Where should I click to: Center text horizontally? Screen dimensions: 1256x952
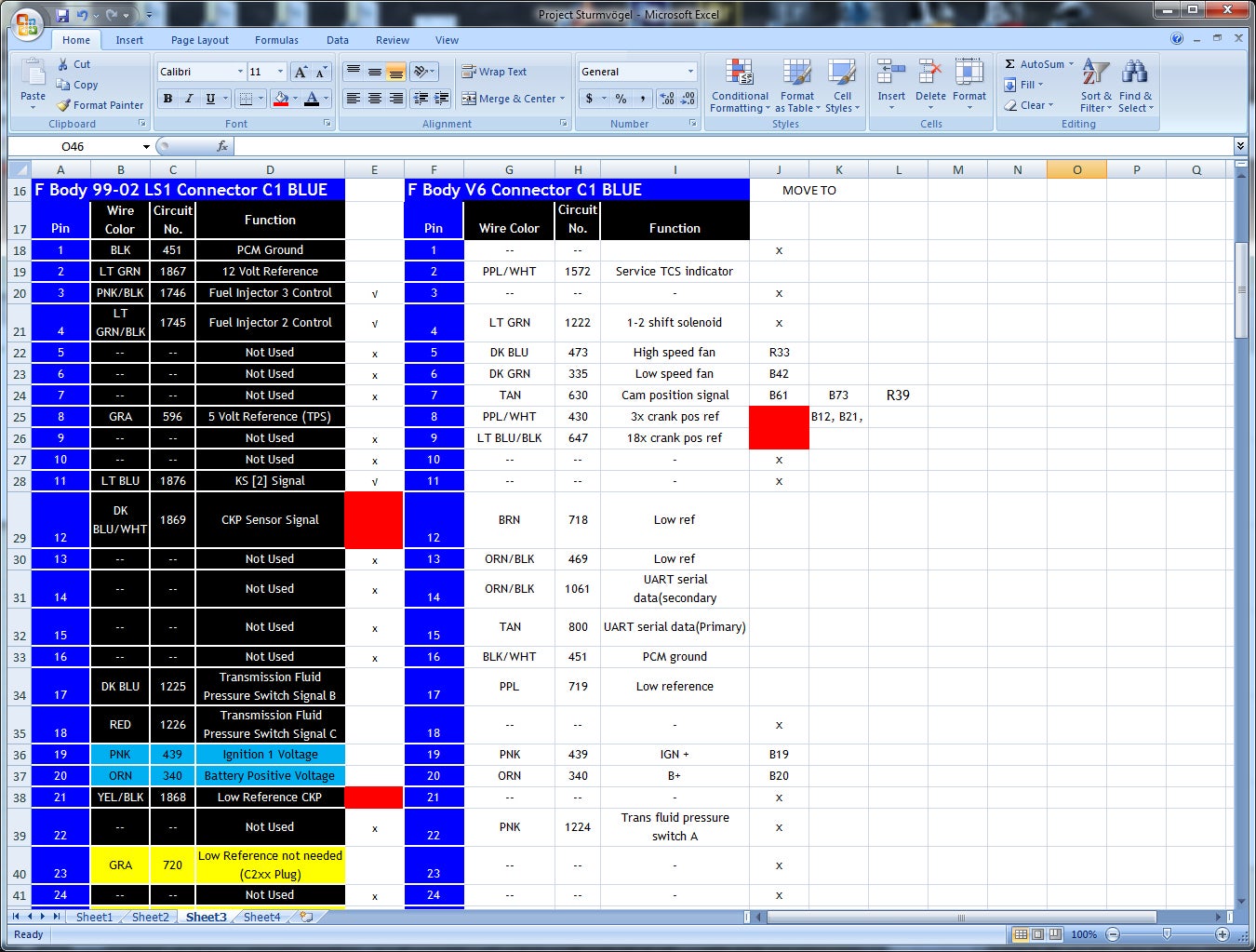(375, 99)
